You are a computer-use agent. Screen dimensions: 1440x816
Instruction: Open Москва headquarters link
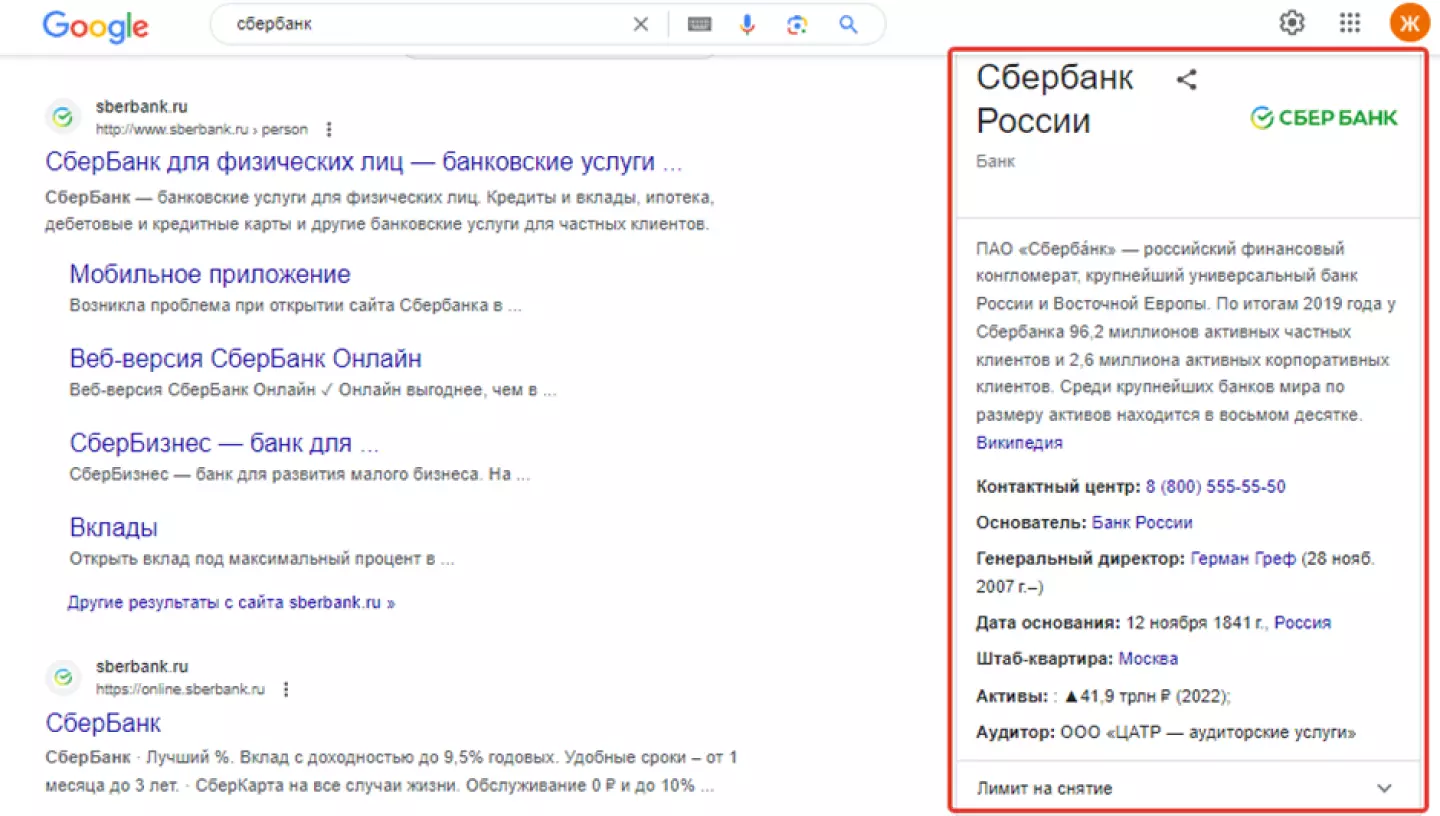pyautogui.click(x=1148, y=658)
